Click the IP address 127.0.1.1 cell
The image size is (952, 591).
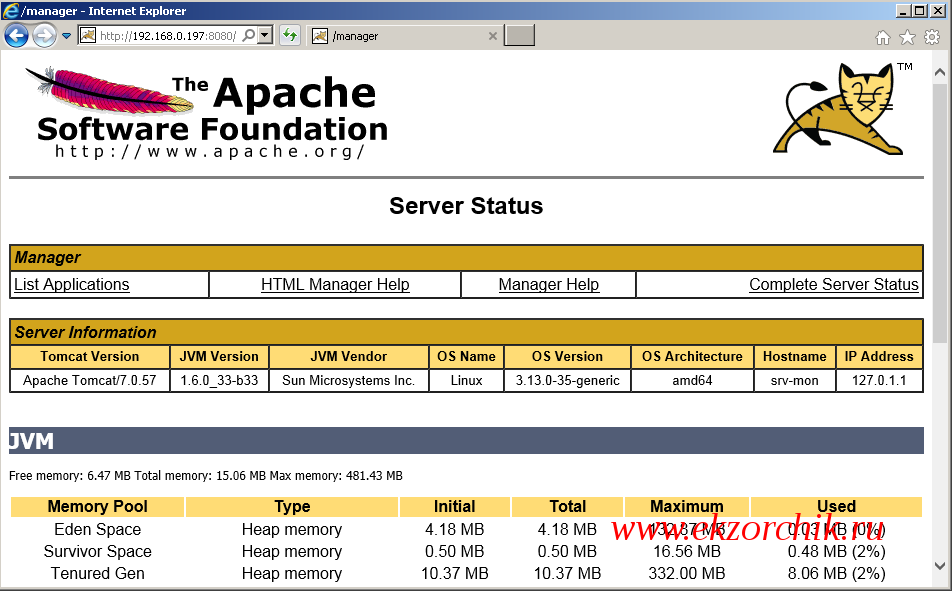coord(879,380)
